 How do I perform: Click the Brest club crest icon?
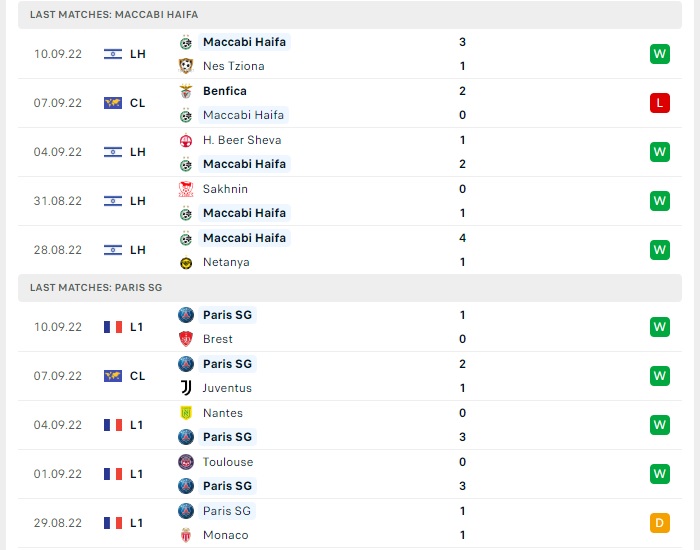[186, 339]
